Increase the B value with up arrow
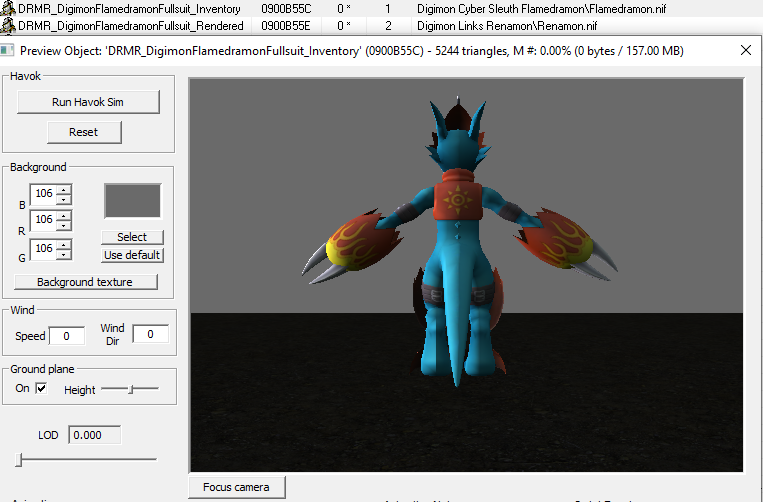The image size is (763, 502). [x=64, y=190]
